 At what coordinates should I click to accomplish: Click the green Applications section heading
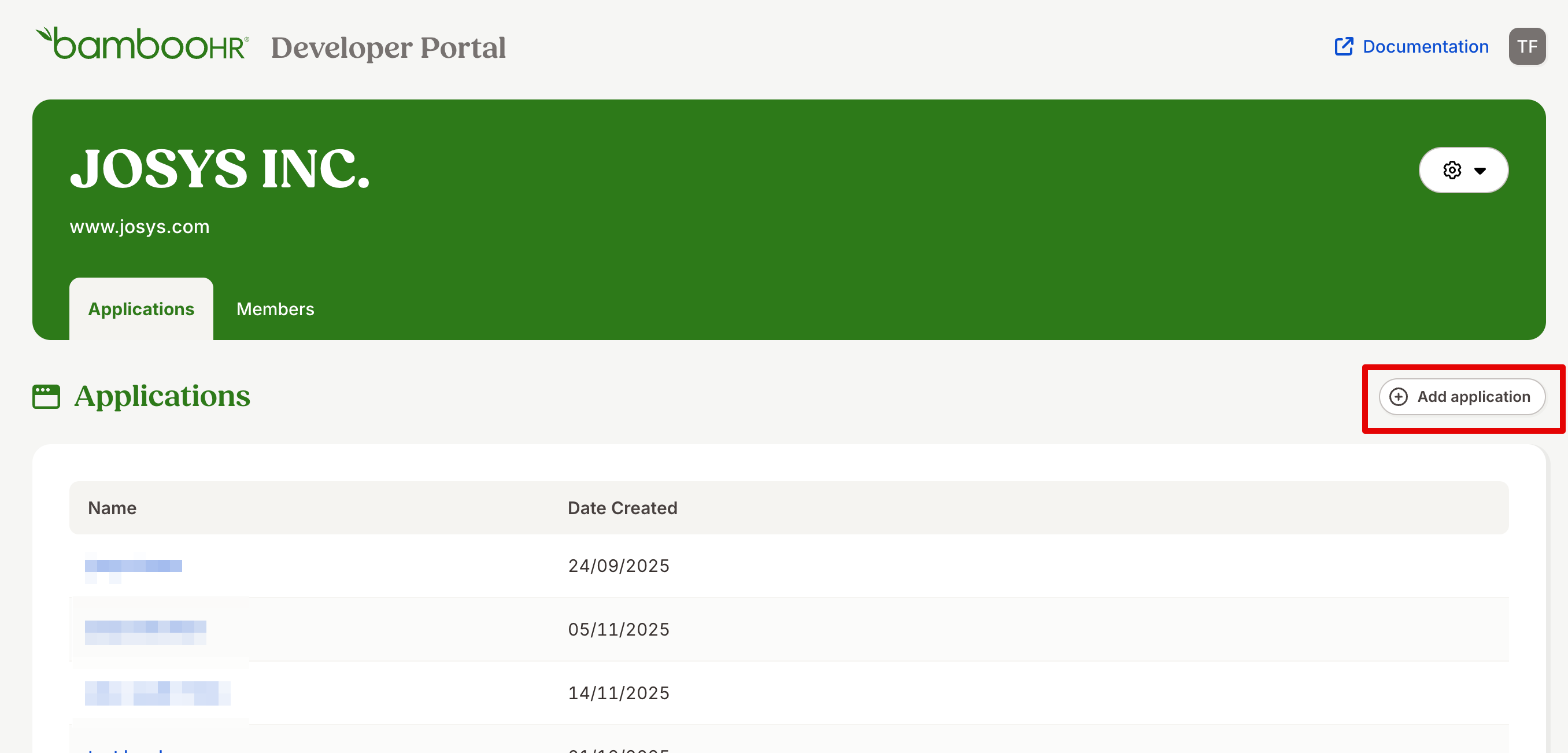[x=162, y=396]
